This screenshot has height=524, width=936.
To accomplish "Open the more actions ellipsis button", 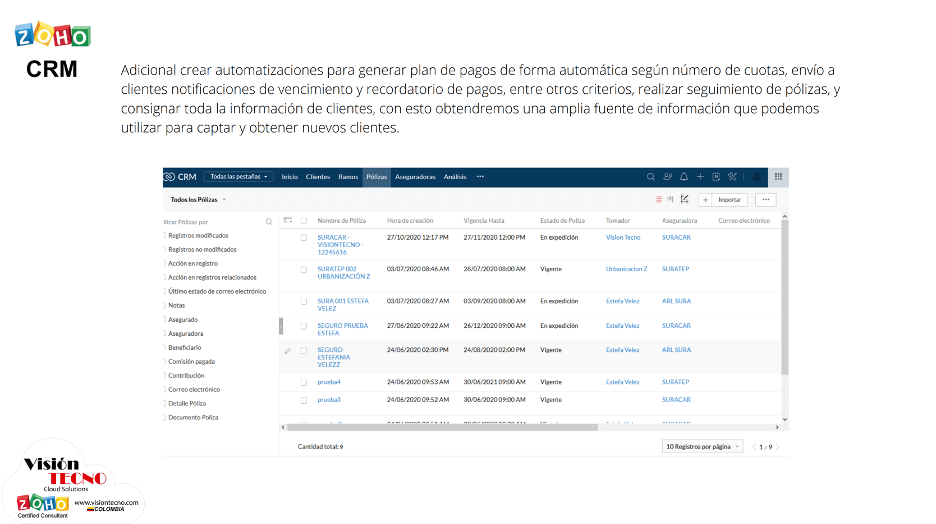I will [x=766, y=200].
